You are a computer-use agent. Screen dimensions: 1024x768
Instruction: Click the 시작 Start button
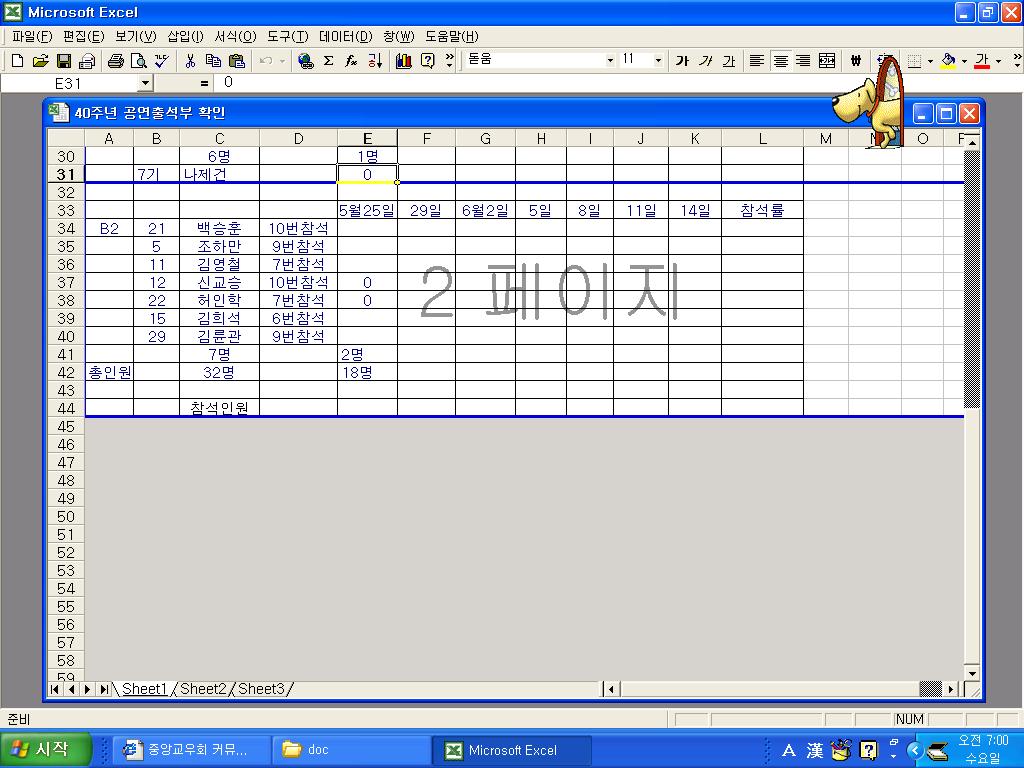click(x=47, y=750)
